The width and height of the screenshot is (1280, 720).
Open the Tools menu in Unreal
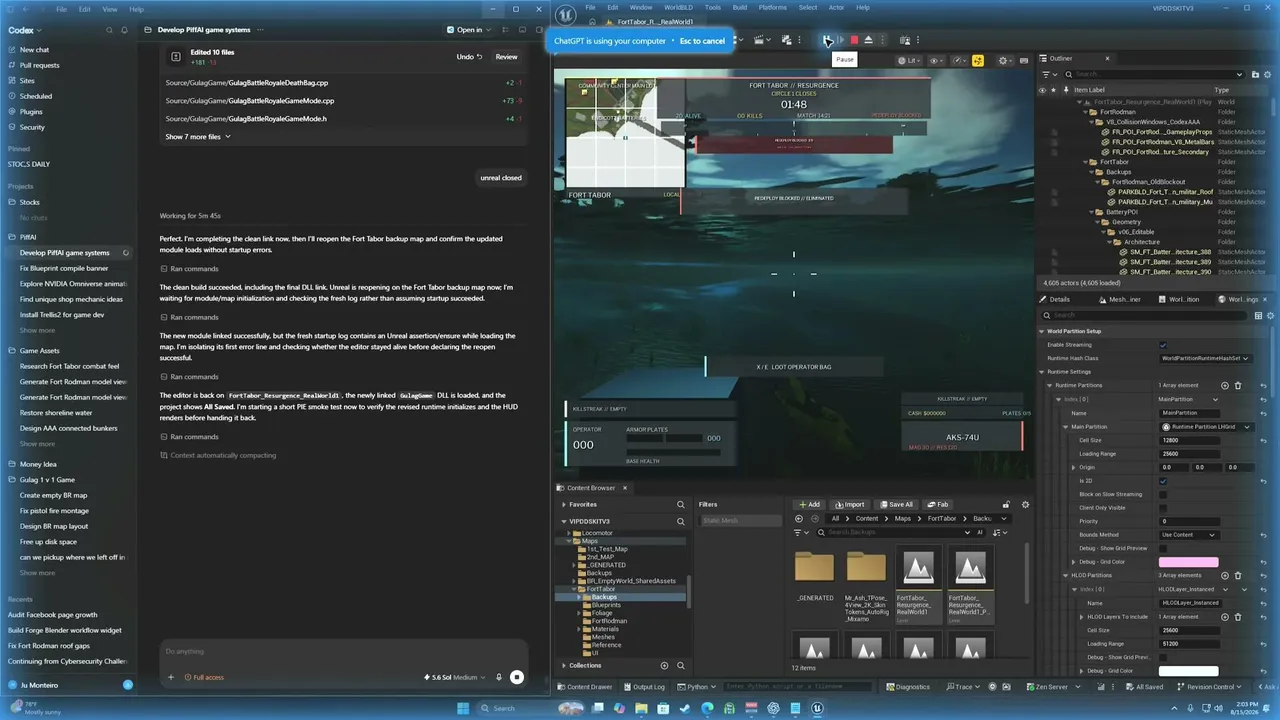[x=713, y=7]
